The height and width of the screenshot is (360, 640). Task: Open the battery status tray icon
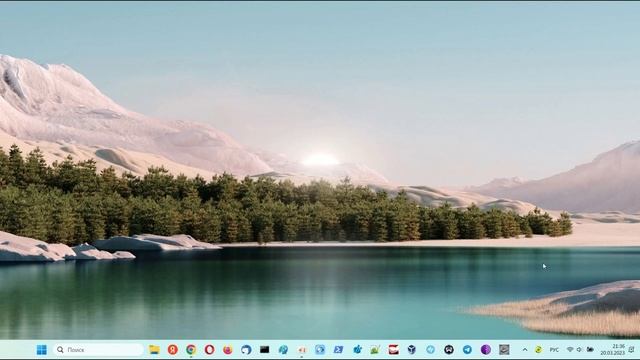click(x=590, y=350)
